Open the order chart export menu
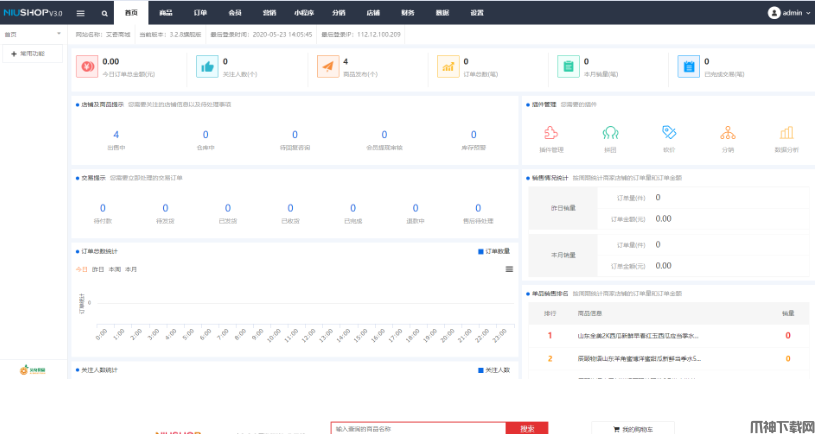This screenshot has width=815, height=434. pos(509,269)
